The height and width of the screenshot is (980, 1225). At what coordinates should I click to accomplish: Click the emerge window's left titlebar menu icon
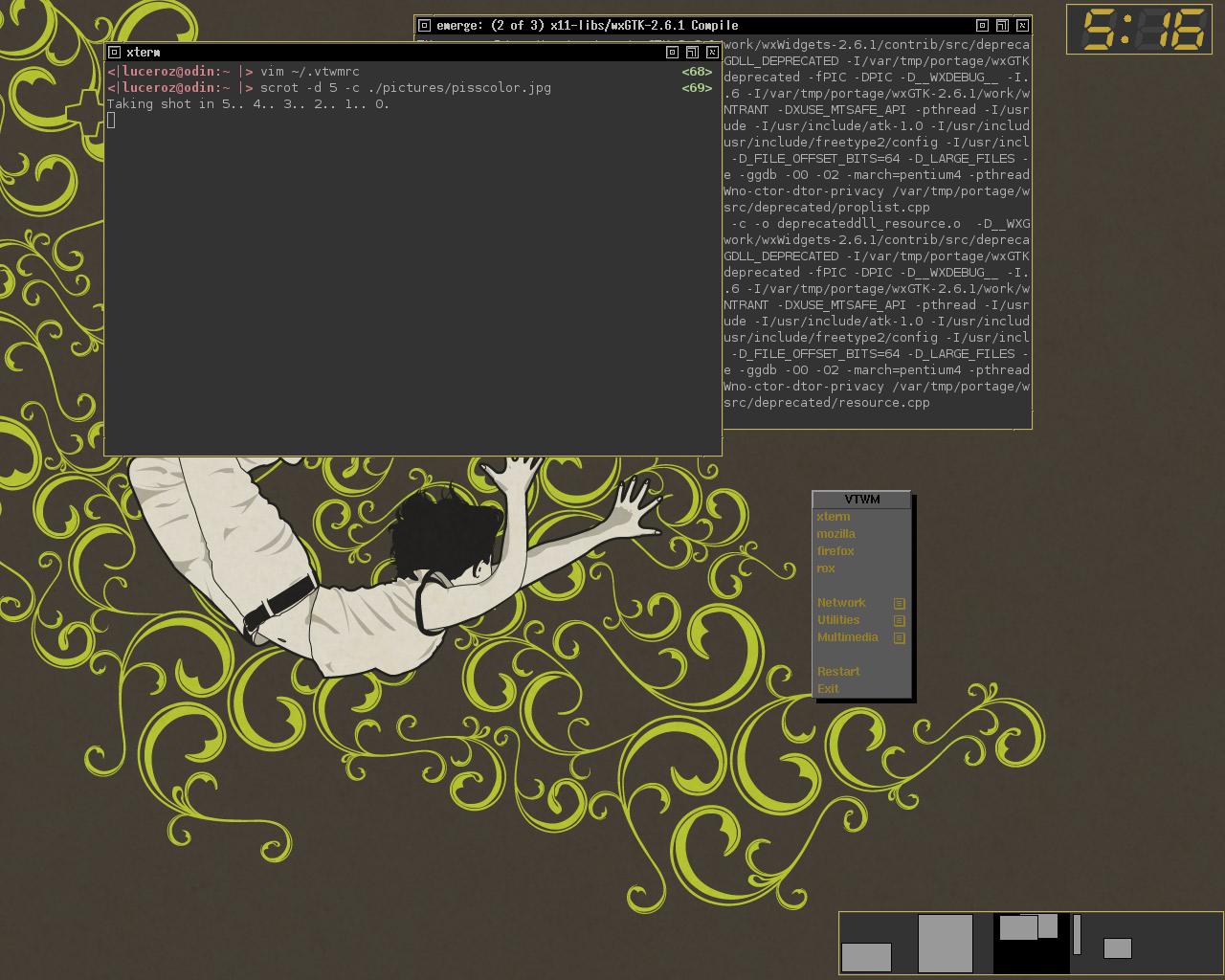click(x=425, y=26)
